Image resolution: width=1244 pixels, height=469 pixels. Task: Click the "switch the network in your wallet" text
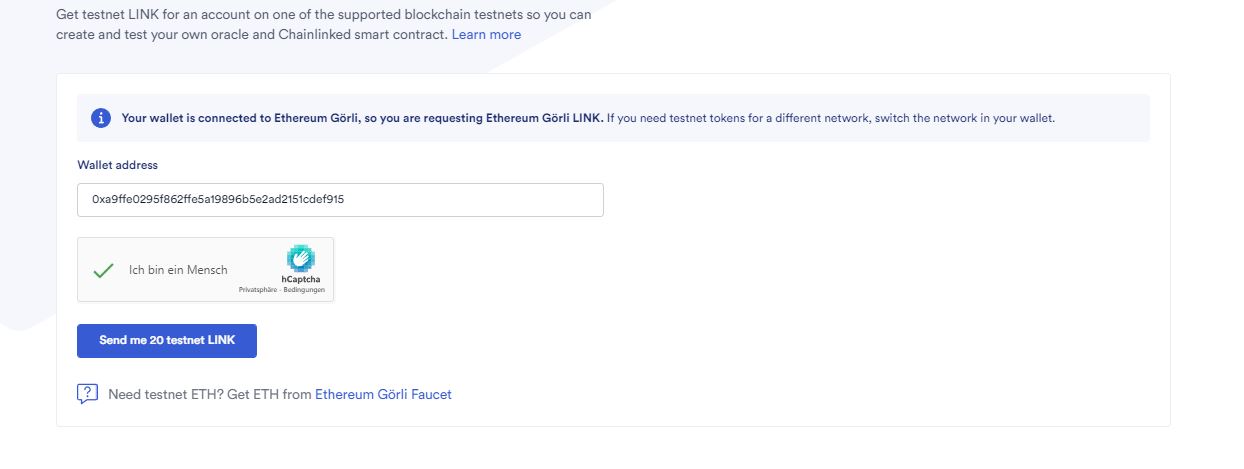(x=963, y=118)
